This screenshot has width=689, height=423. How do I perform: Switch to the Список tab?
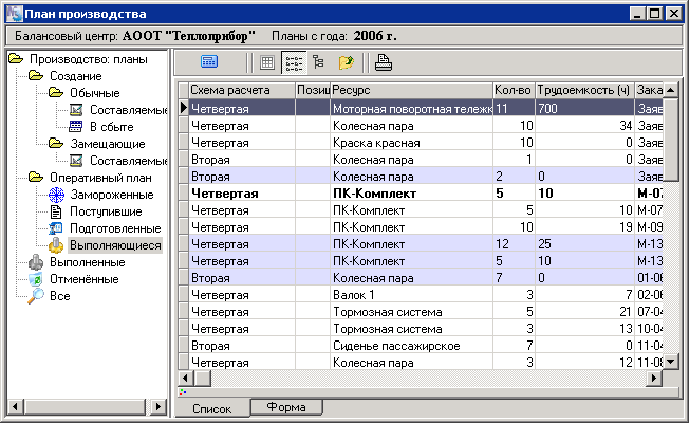(212, 408)
